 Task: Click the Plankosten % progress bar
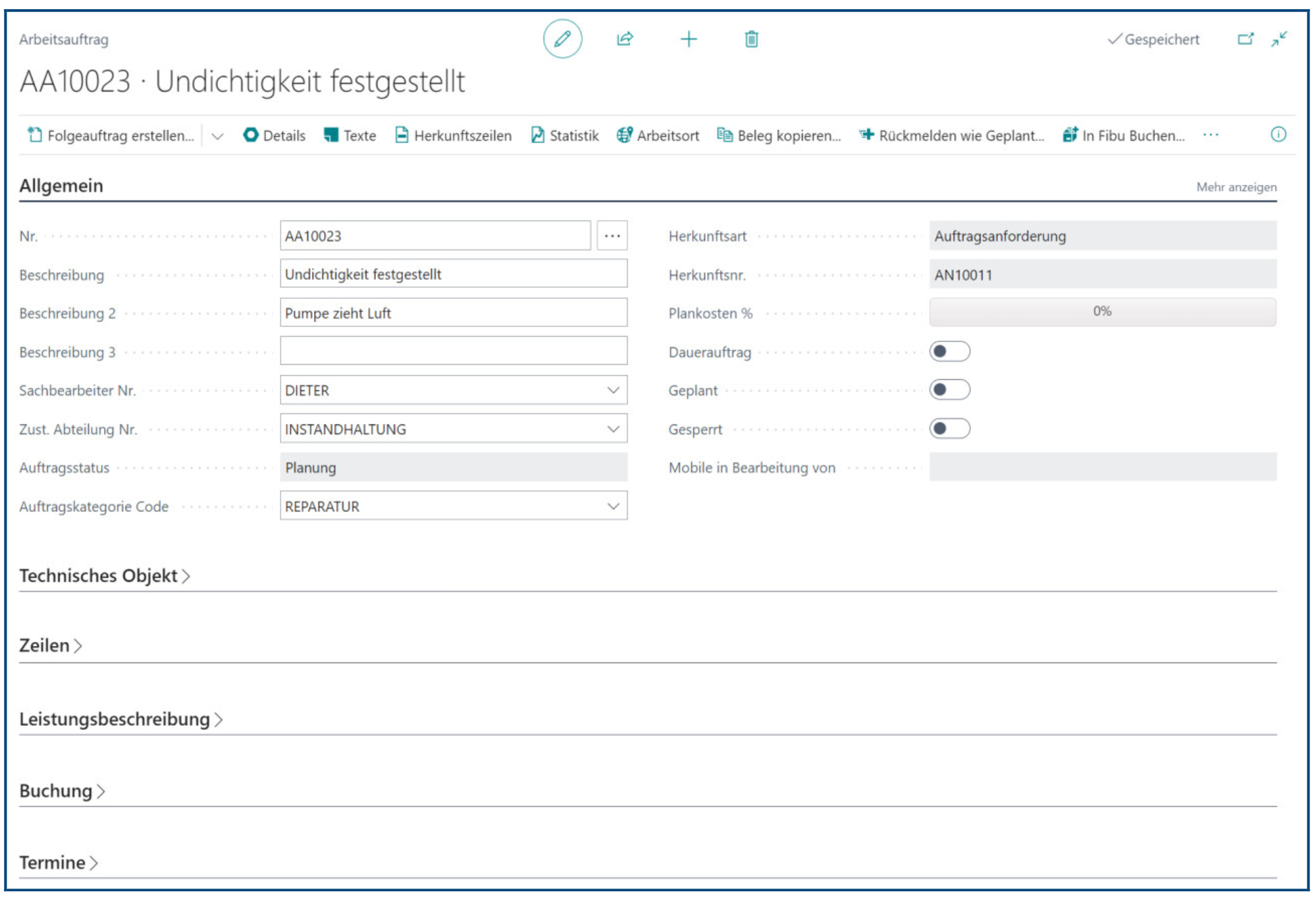(1103, 312)
